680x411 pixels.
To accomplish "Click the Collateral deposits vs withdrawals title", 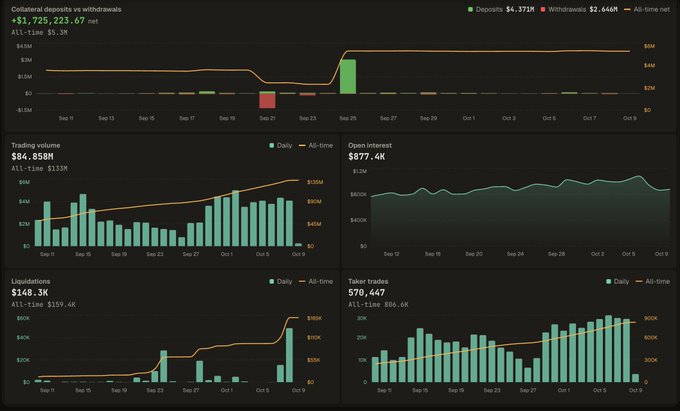I will (66, 10).
